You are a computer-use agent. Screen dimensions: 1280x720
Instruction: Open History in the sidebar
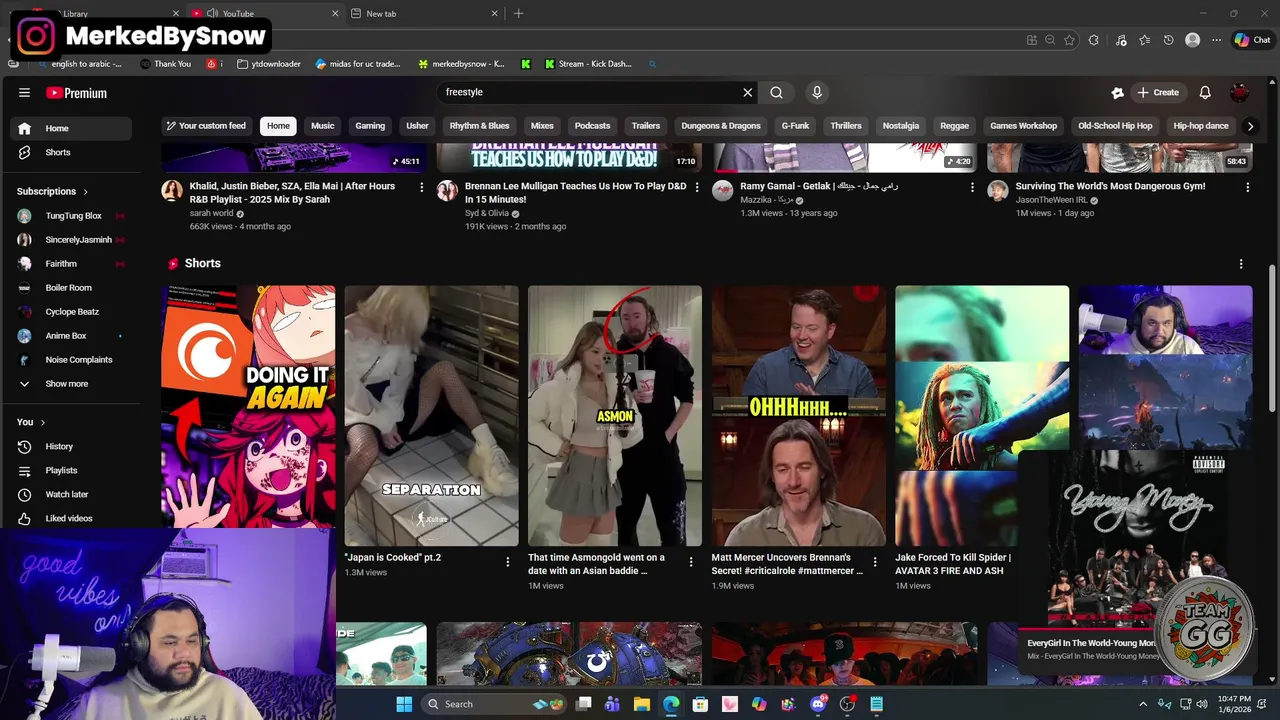(x=71, y=446)
